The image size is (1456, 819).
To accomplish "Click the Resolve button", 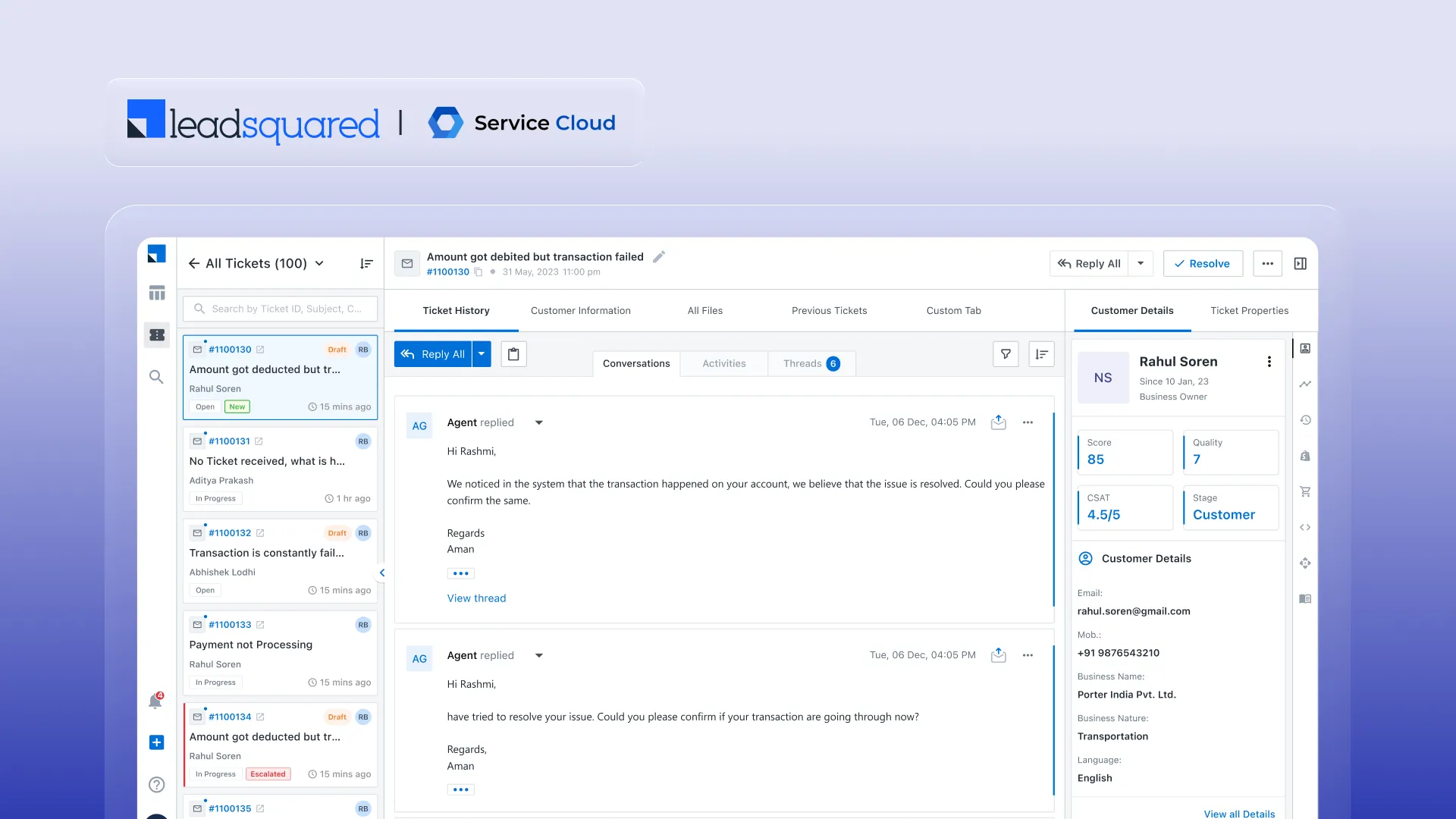I will [1203, 263].
